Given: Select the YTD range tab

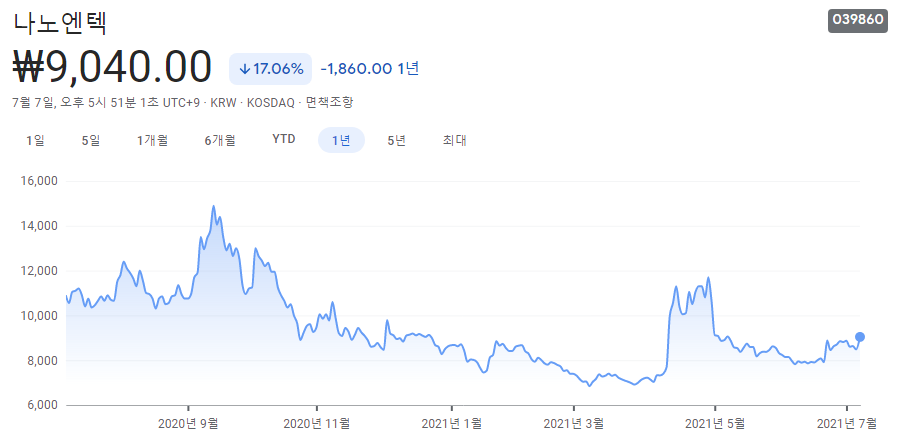Looking at the screenshot, I should pos(284,140).
